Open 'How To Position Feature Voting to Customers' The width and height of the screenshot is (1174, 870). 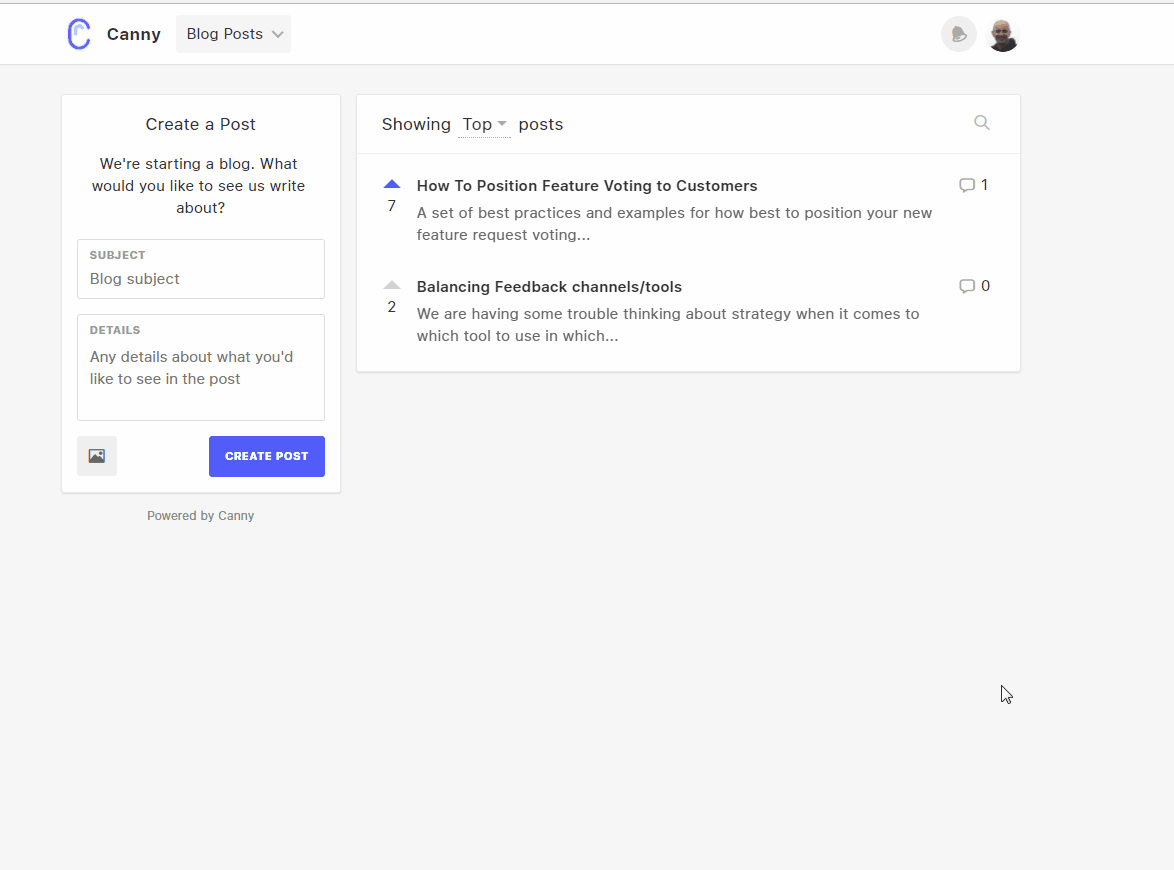coord(587,186)
